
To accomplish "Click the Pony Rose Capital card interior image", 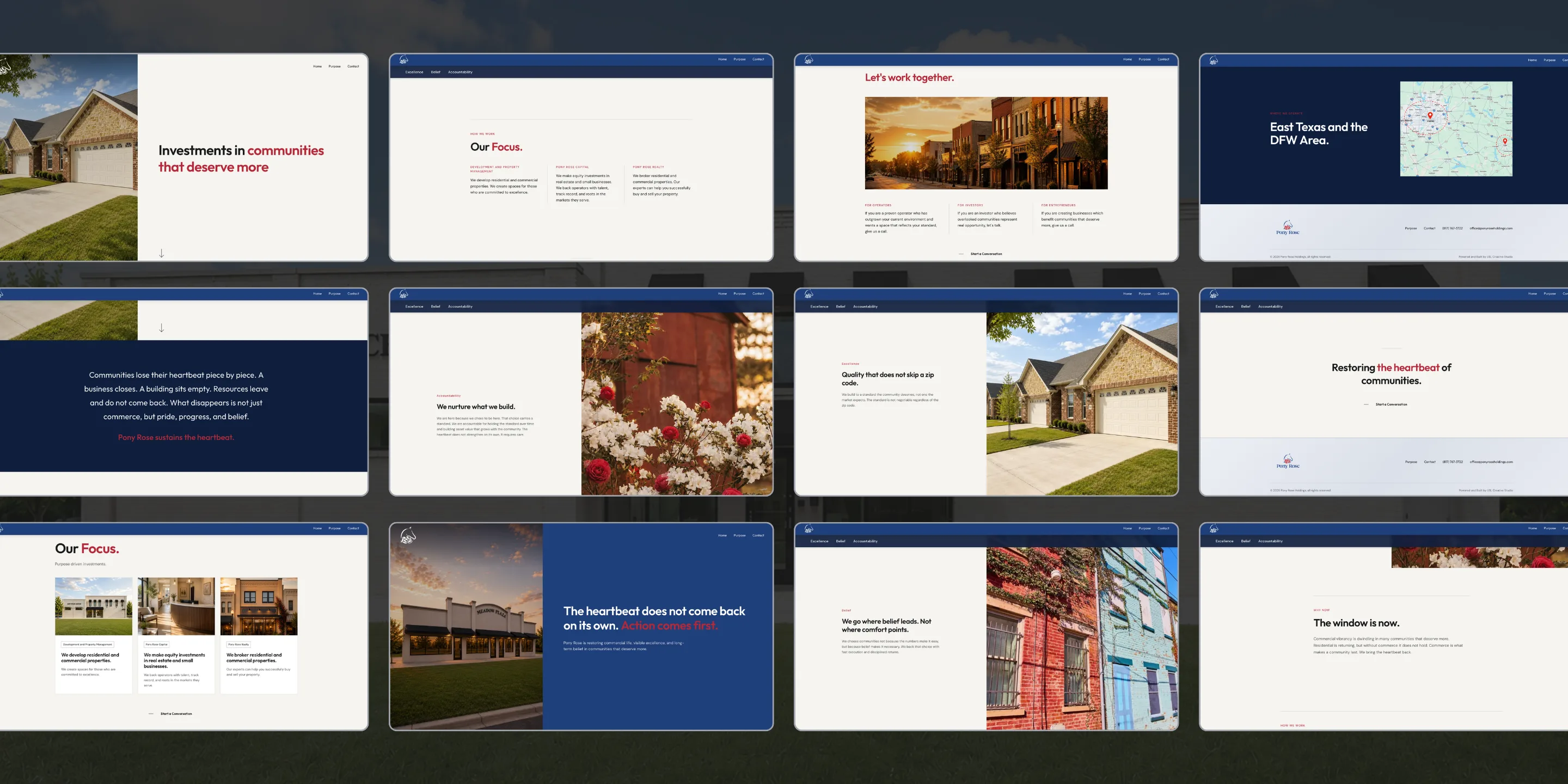I will (176, 607).
